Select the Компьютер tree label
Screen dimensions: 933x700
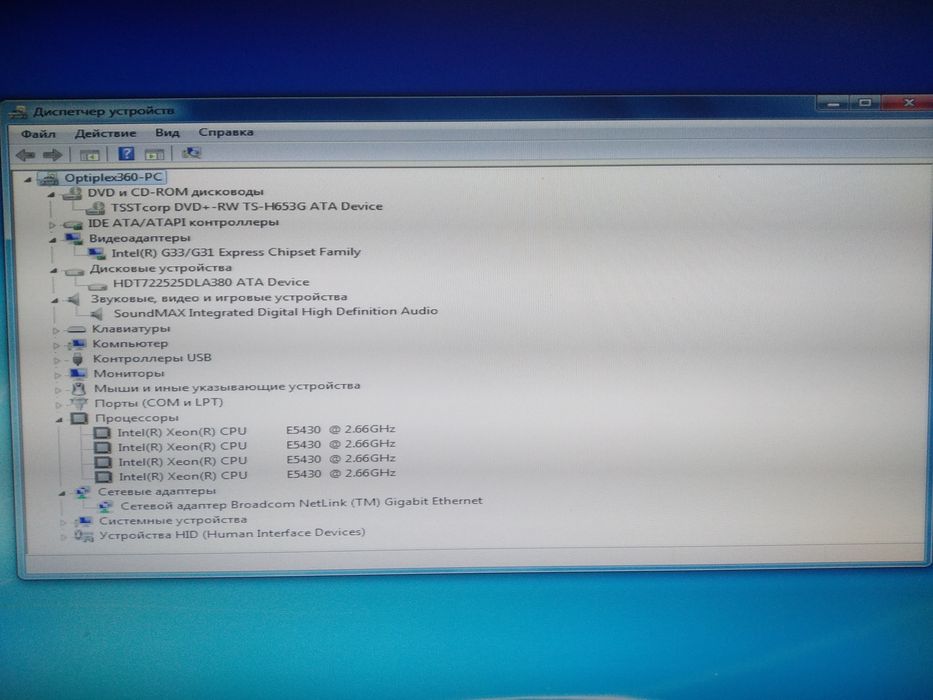click(130, 343)
